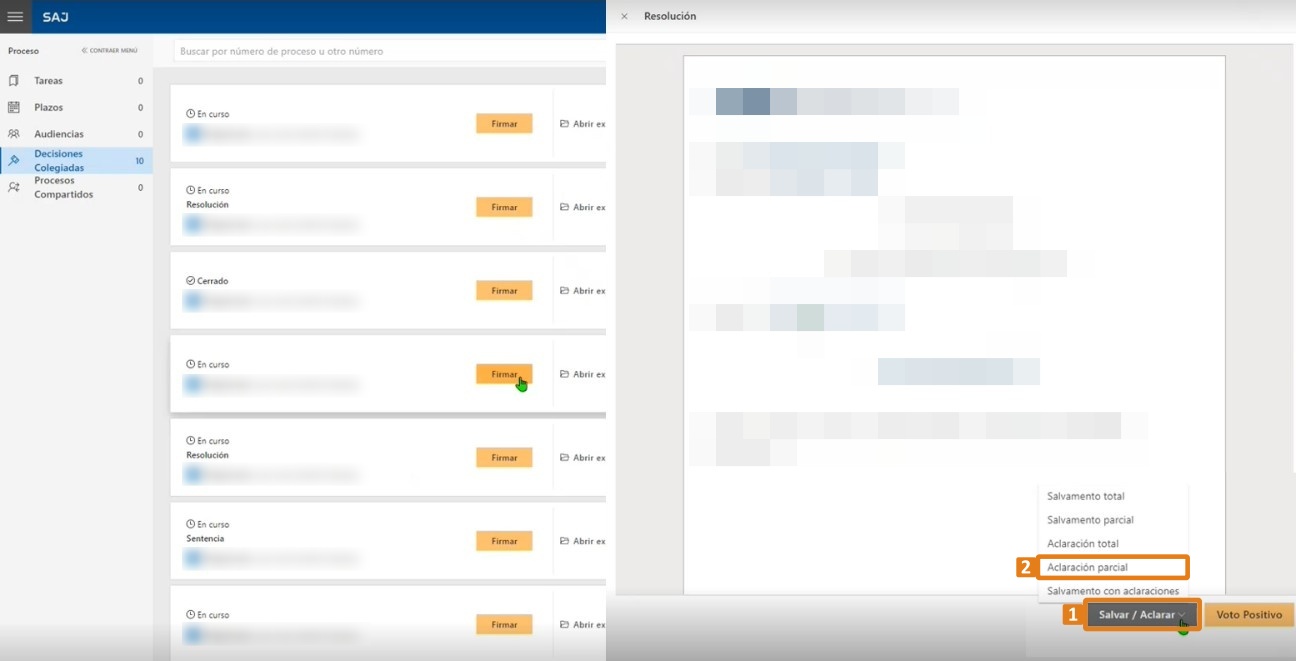Go to Audiencias section
The height and width of the screenshot is (661, 1296).
pyautogui.click(x=75, y=134)
